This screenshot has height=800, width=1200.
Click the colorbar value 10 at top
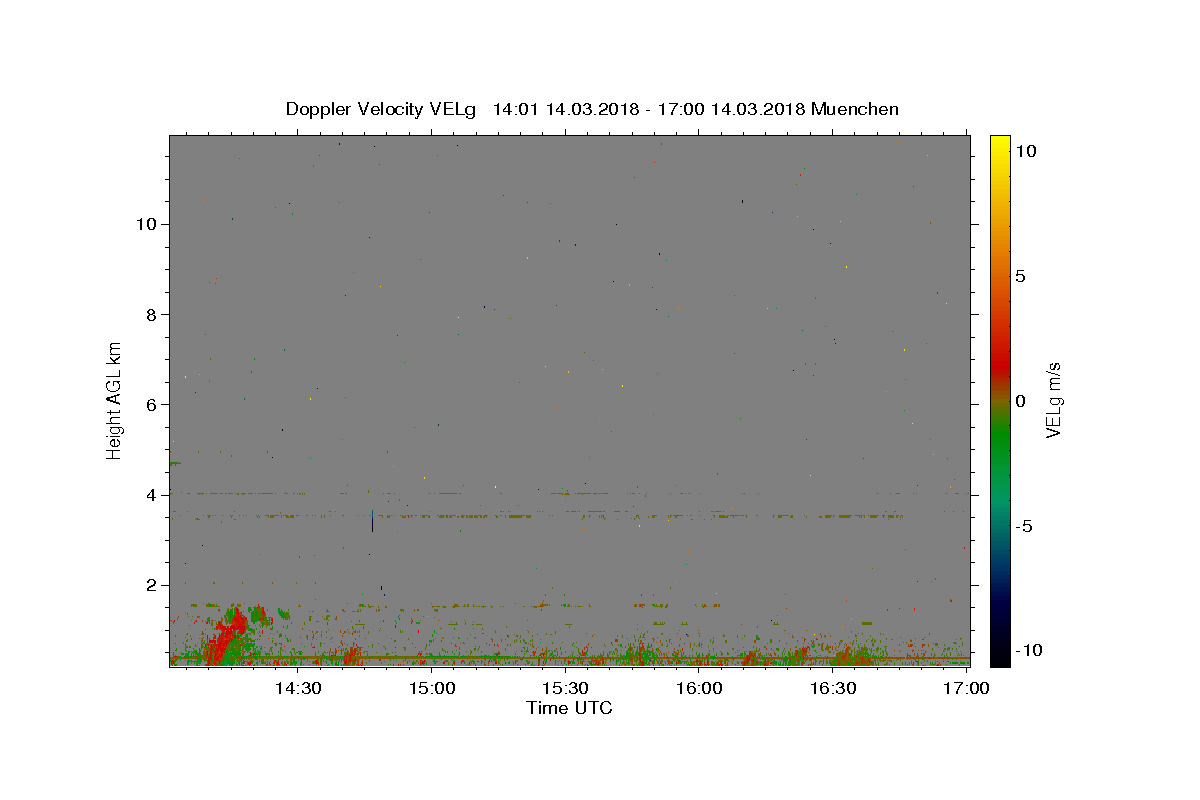coord(1025,151)
